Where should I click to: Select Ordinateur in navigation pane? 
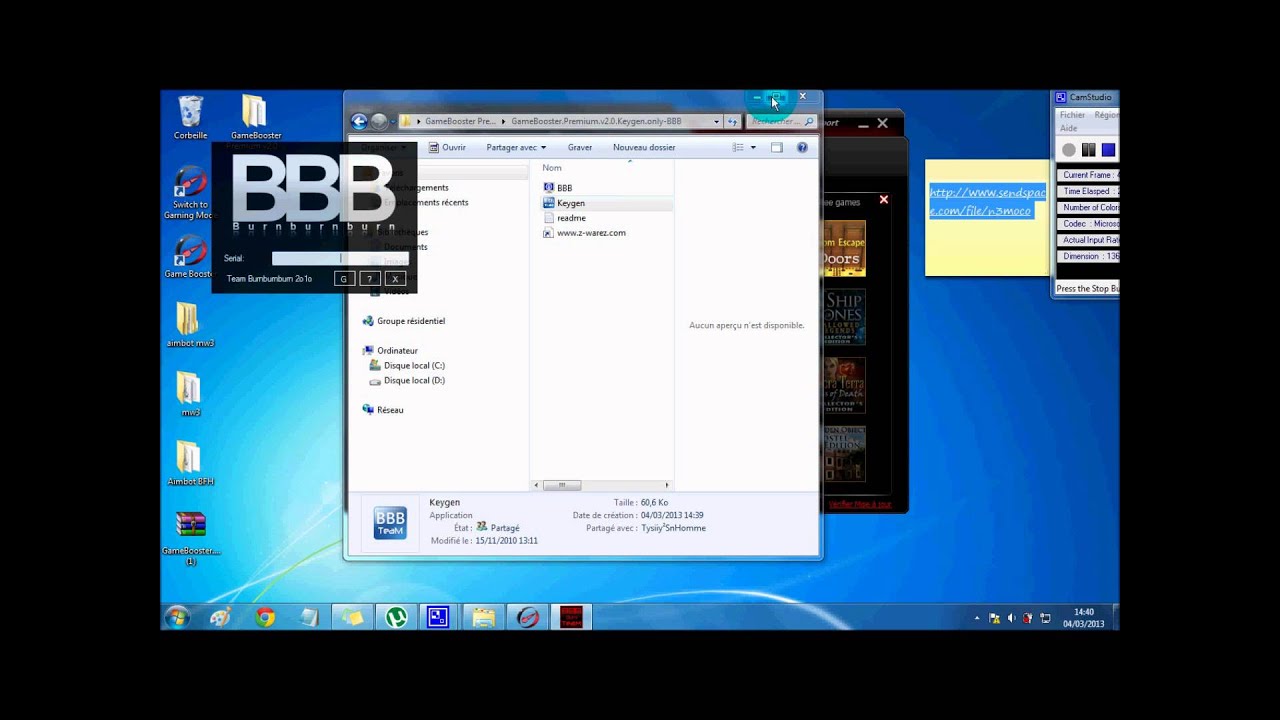[x=390, y=351]
